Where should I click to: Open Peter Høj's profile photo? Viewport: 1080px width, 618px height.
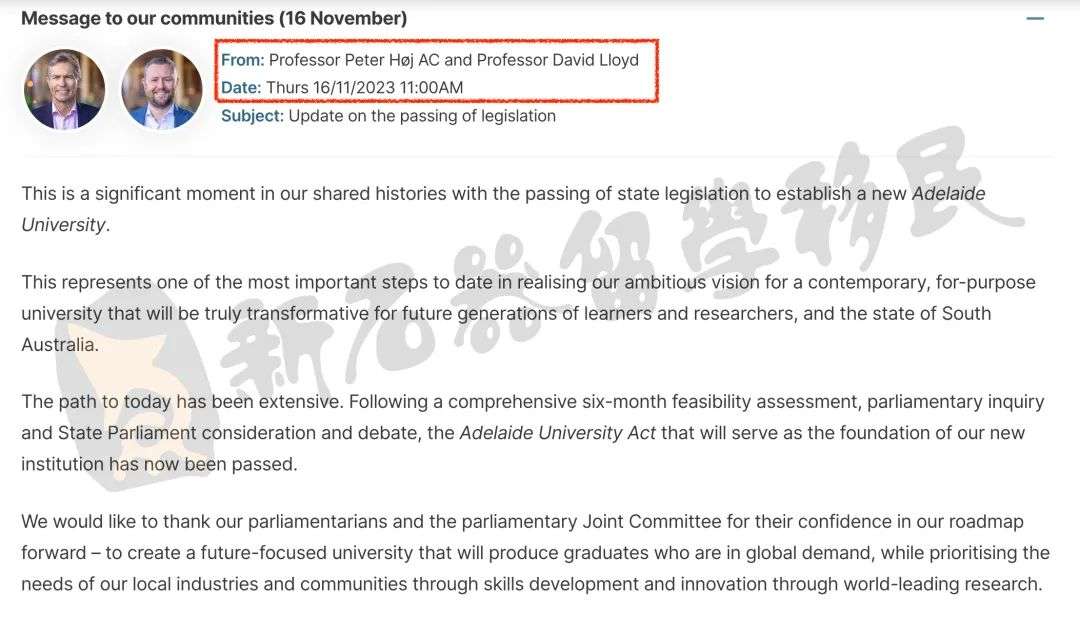pyautogui.click(x=65, y=89)
